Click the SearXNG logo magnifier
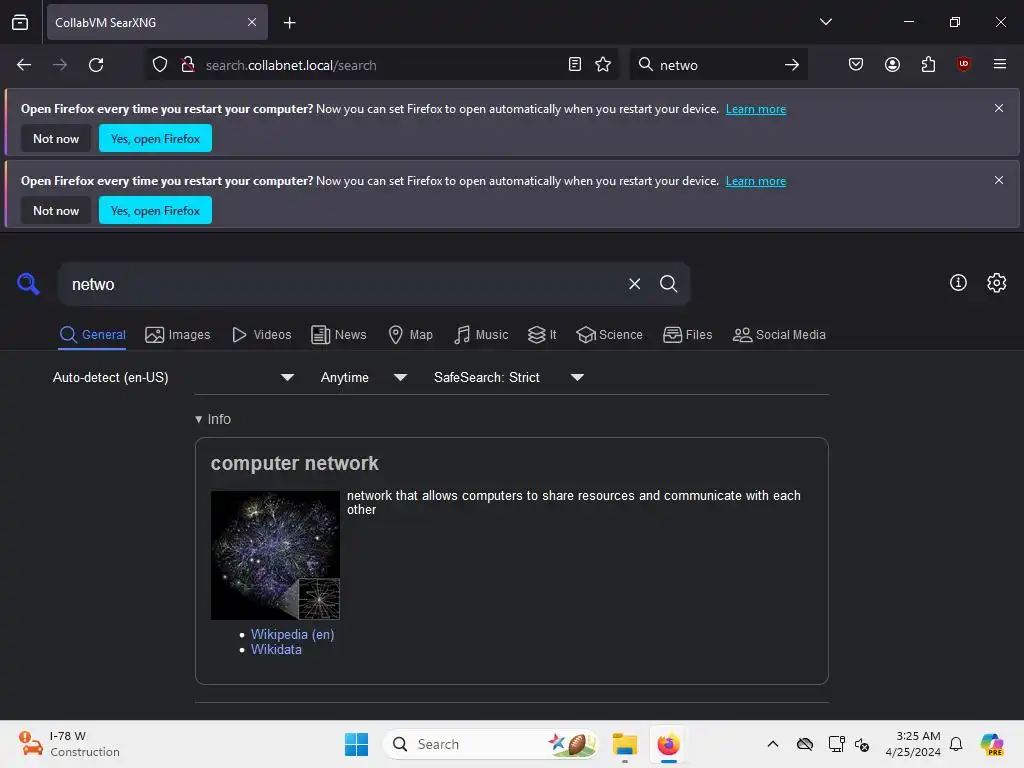1024x768 pixels. pyautogui.click(x=28, y=284)
